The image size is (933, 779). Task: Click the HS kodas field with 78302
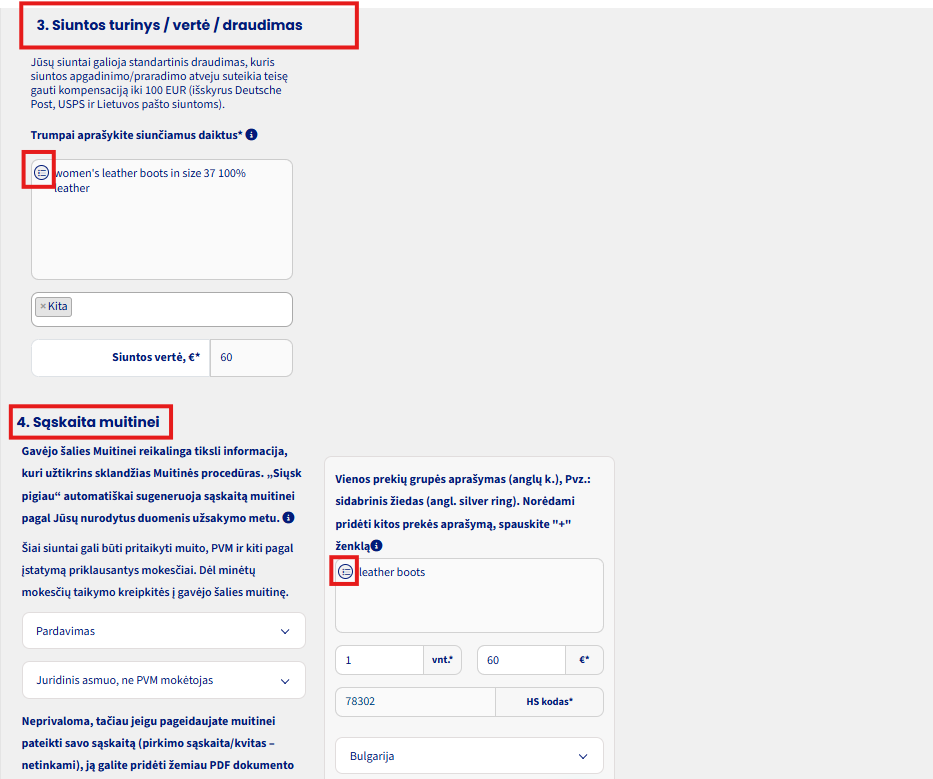click(x=415, y=702)
